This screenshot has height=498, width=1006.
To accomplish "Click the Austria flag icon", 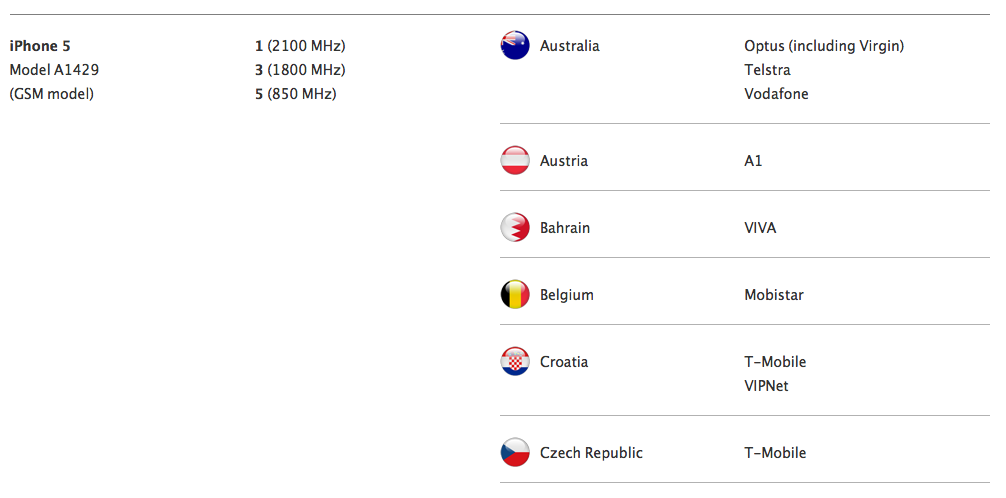I will pos(515,161).
